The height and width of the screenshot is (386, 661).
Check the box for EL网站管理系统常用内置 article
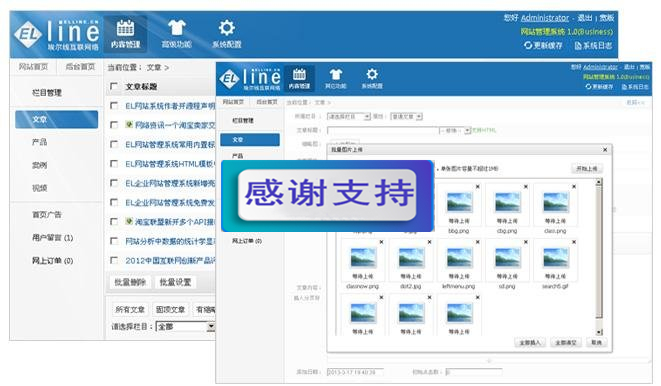114,144
